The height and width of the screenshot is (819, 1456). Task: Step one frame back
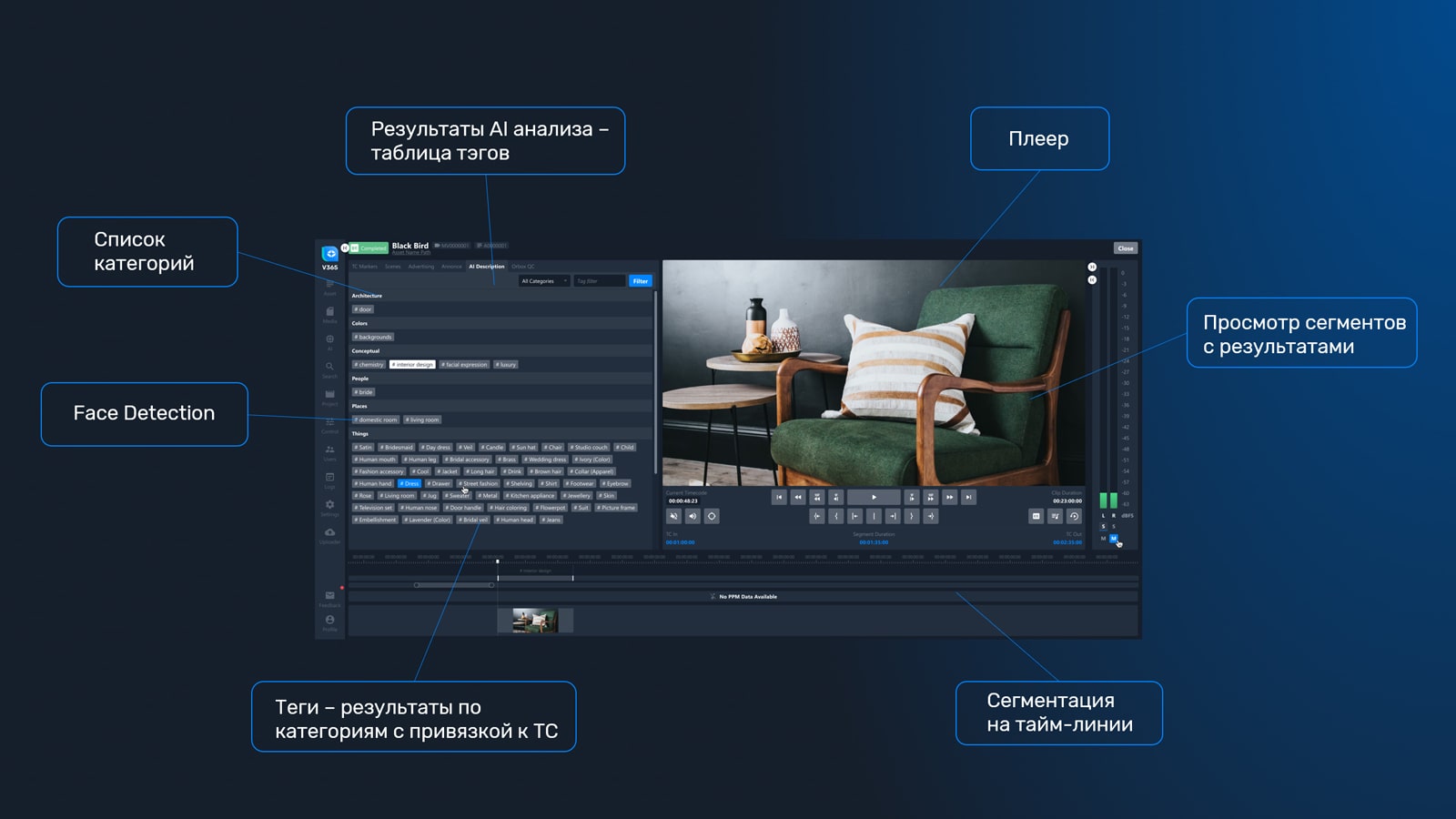(836, 497)
